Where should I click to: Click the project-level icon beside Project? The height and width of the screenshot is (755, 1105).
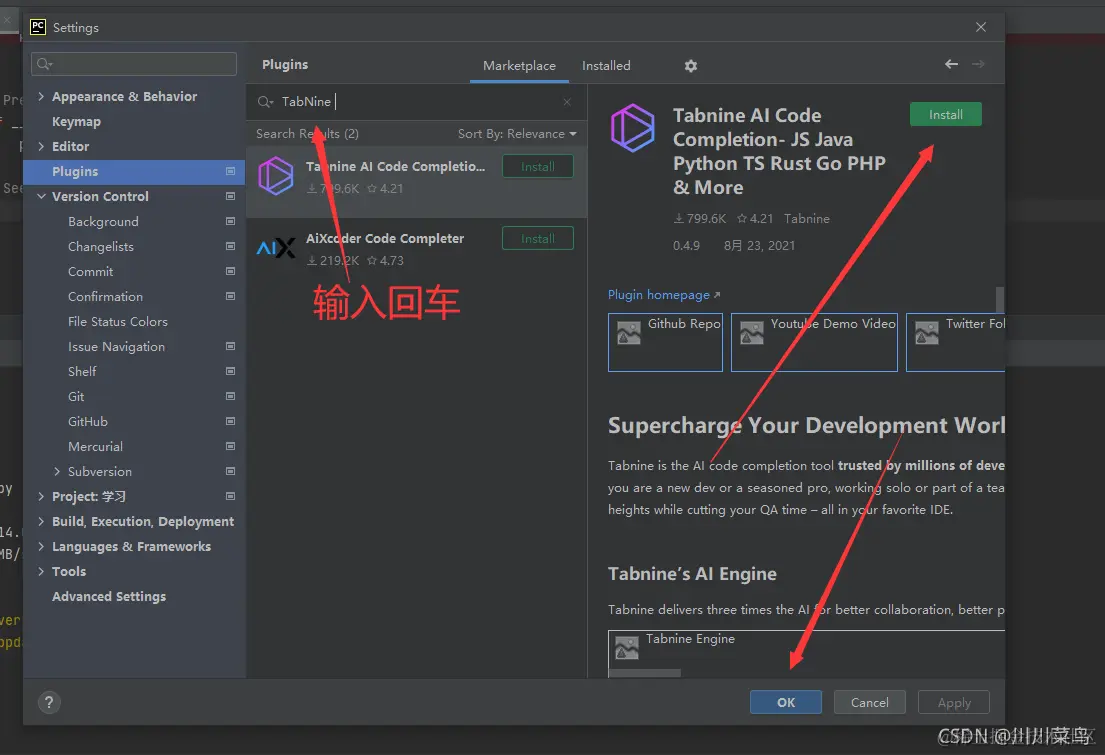230,496
